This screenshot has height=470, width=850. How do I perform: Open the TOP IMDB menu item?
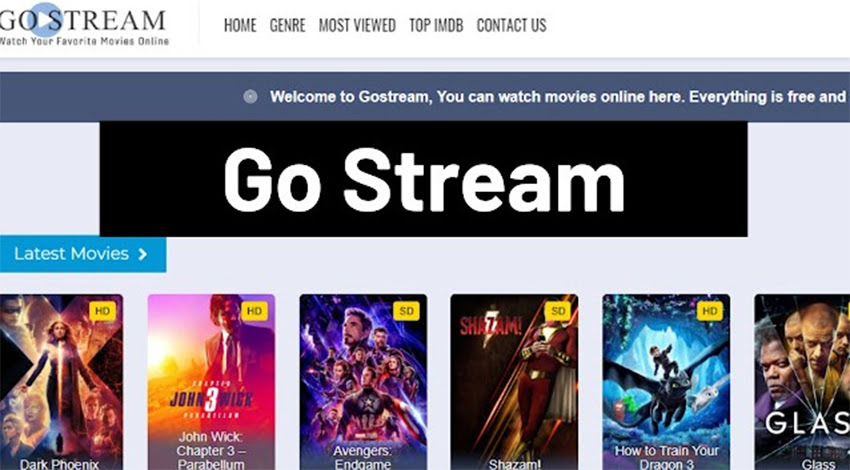click(436, 25)
